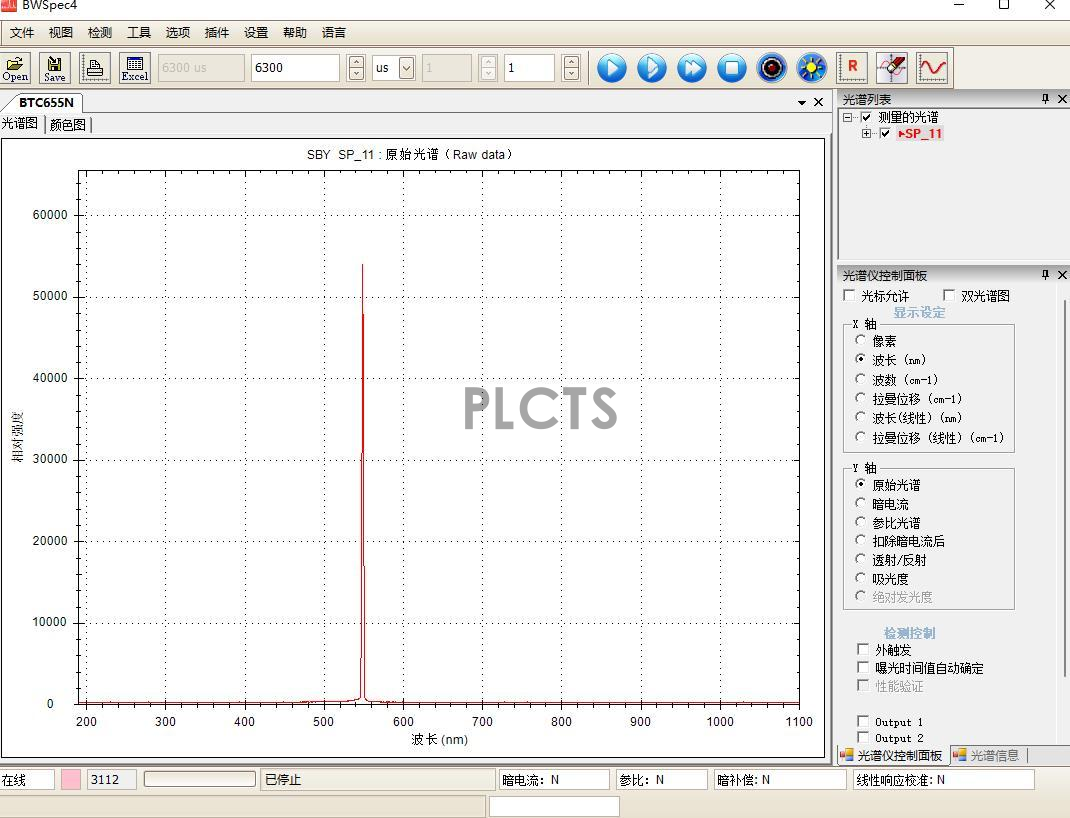The width and height of the screenshot is (1070, 818).
Task: Select X axis 像素 radio button
Action: click(x=861, y=340)
